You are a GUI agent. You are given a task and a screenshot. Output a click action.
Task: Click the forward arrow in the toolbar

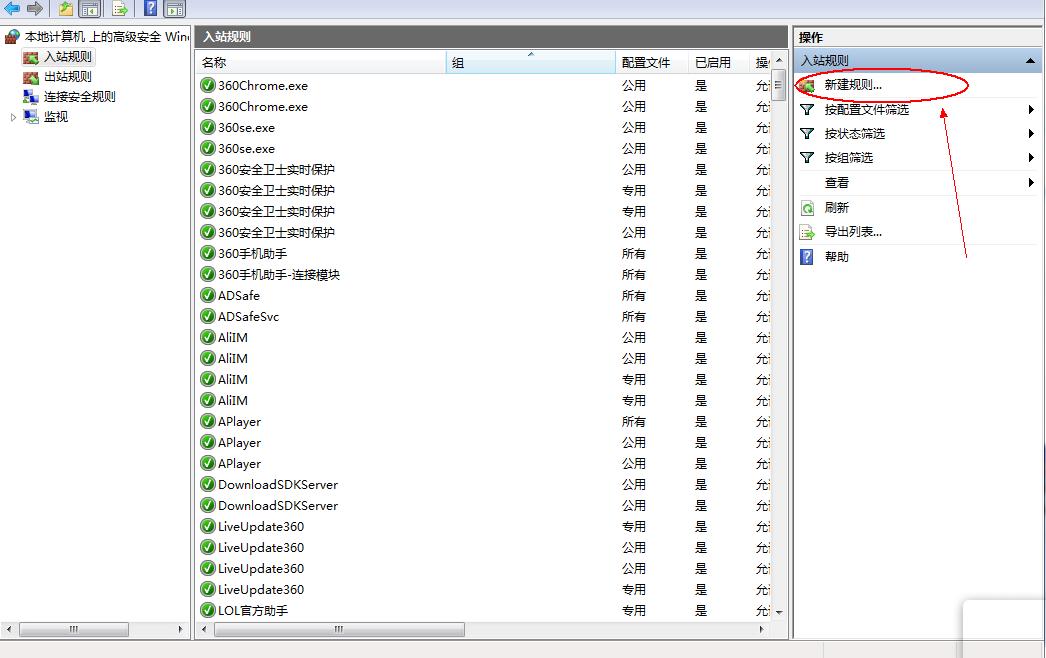pyautogui.click(x=35, y=8)
